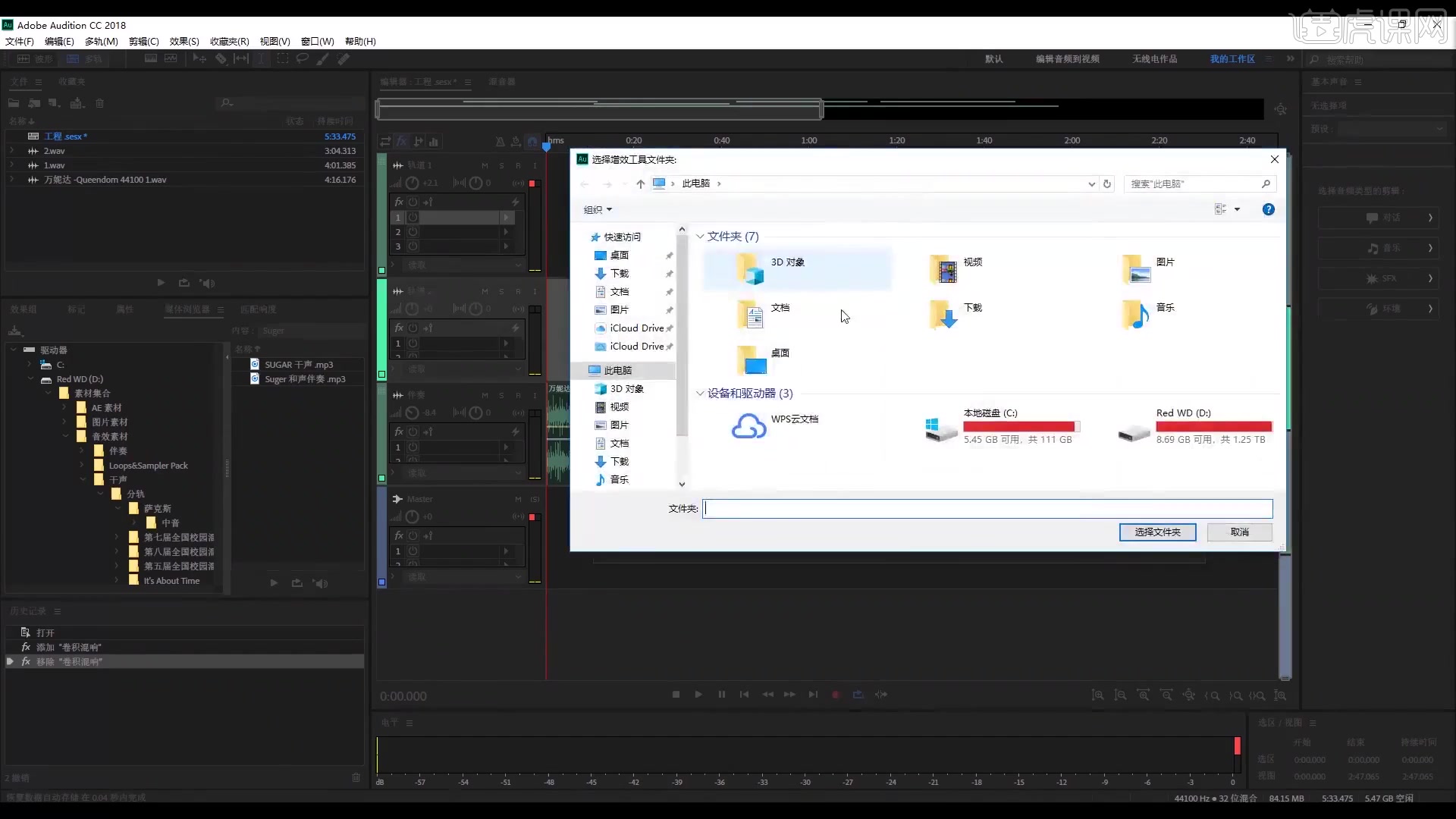Navigate up one folder level

tap(640, 184)
